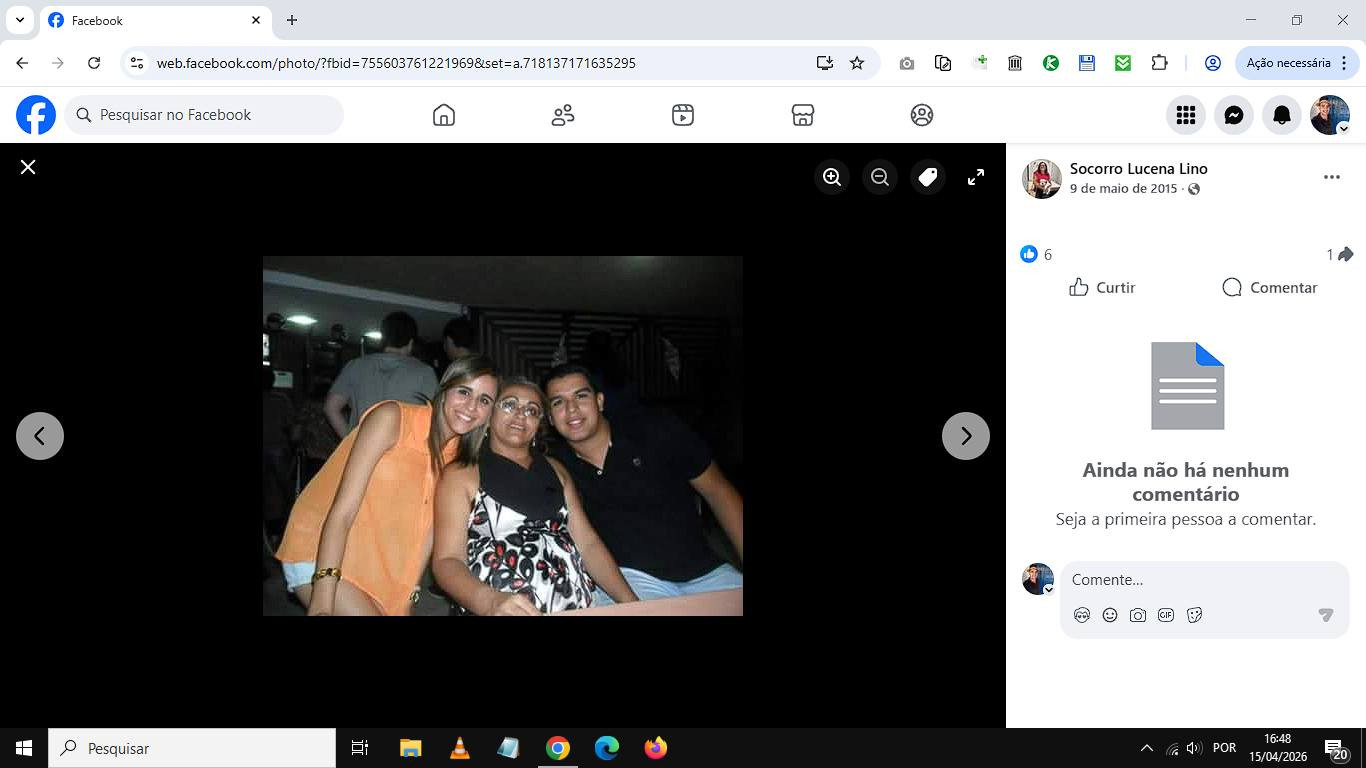Bookmark this page with the star
The width and height of the screenshot is (1366, 768).
pyautogui.click(x=857, y=63)
